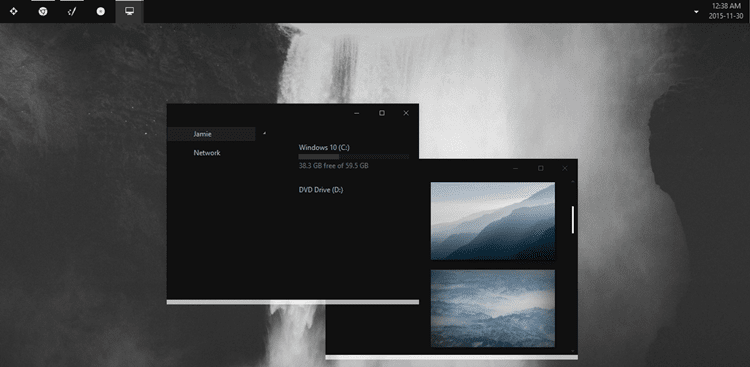The width and height of the screenshot is (750, 367).
Task: Expand the hidden system tray icons arrow
Action: (696, 11)
